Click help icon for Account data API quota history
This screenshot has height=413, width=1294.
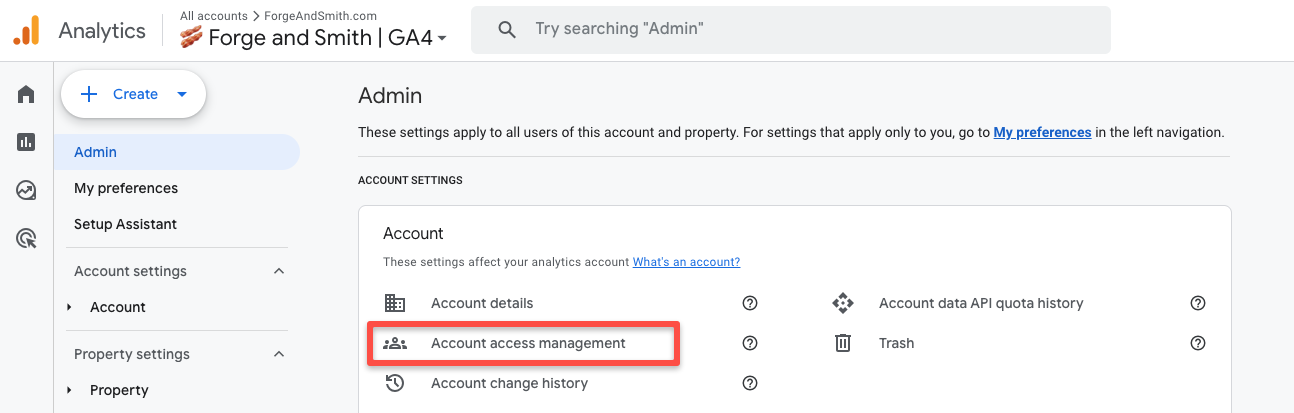point(1198,303)
